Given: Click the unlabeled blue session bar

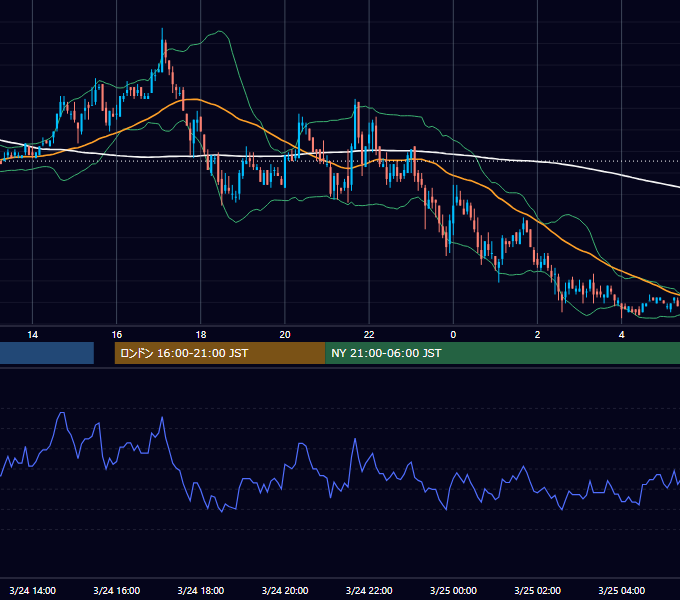Looking at the screenshot, I should point(47,353).
